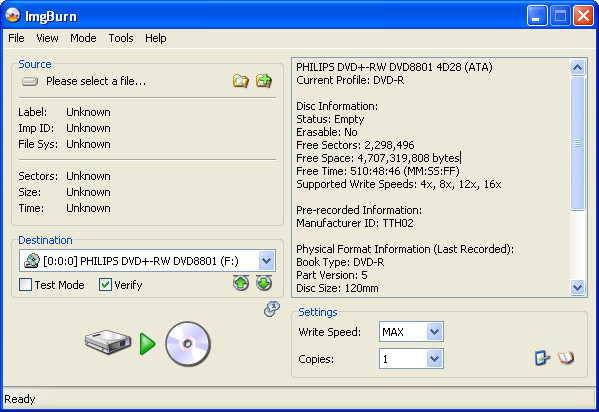Viewport: 599px width, 412px height.
Task: Enable the Test Mode checkbox
Action: tap(26, 285)
